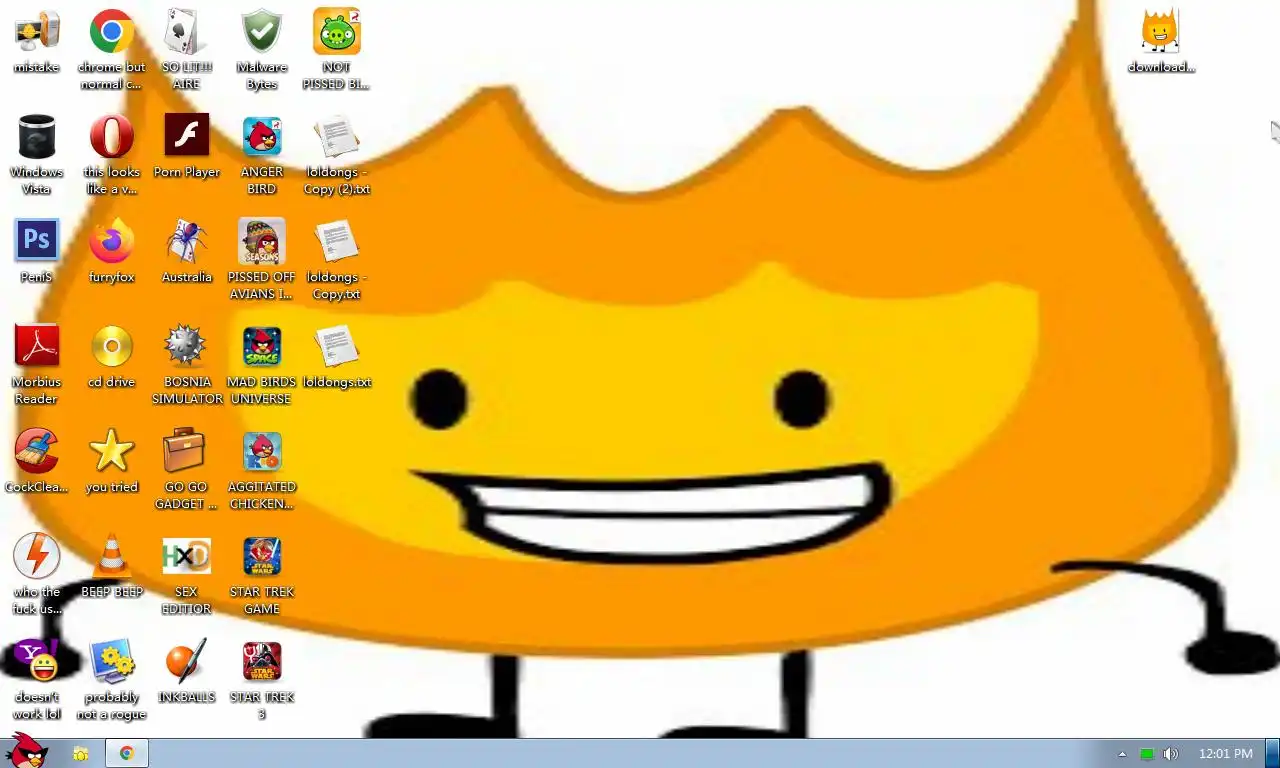This screenshot has height=768, width=1280.
Task: Click the Opera 'this looks like a v...' icon
Action: (112, 155)
